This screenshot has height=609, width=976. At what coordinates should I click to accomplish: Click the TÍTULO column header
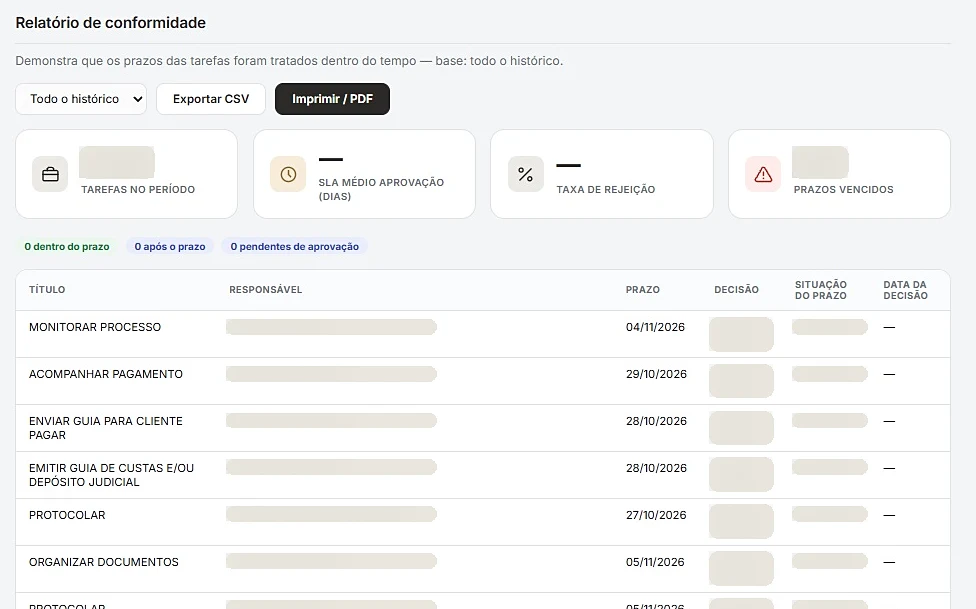pos(47,290)
